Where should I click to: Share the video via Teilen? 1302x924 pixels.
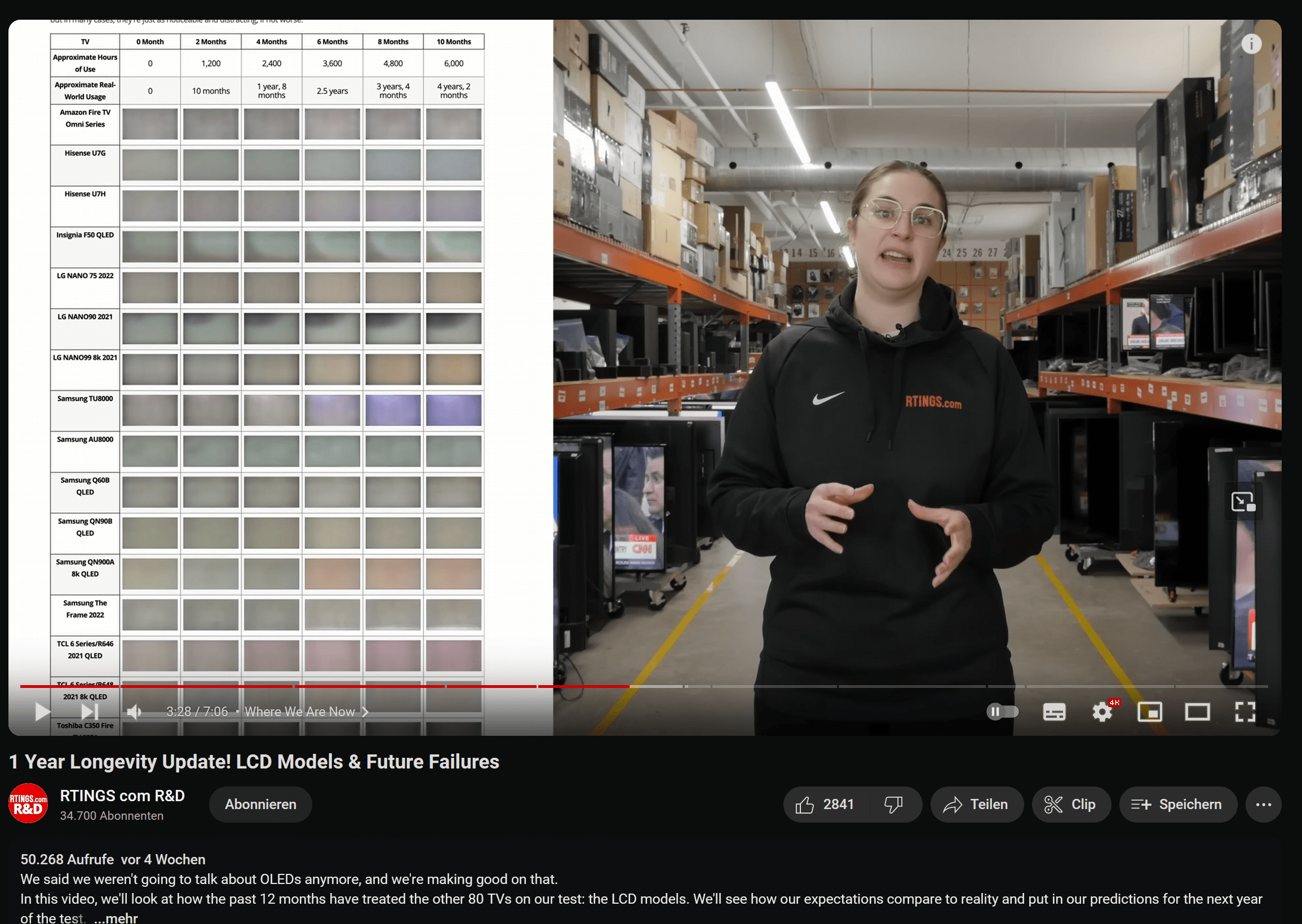pyautogui.click(x=976, y=804)
